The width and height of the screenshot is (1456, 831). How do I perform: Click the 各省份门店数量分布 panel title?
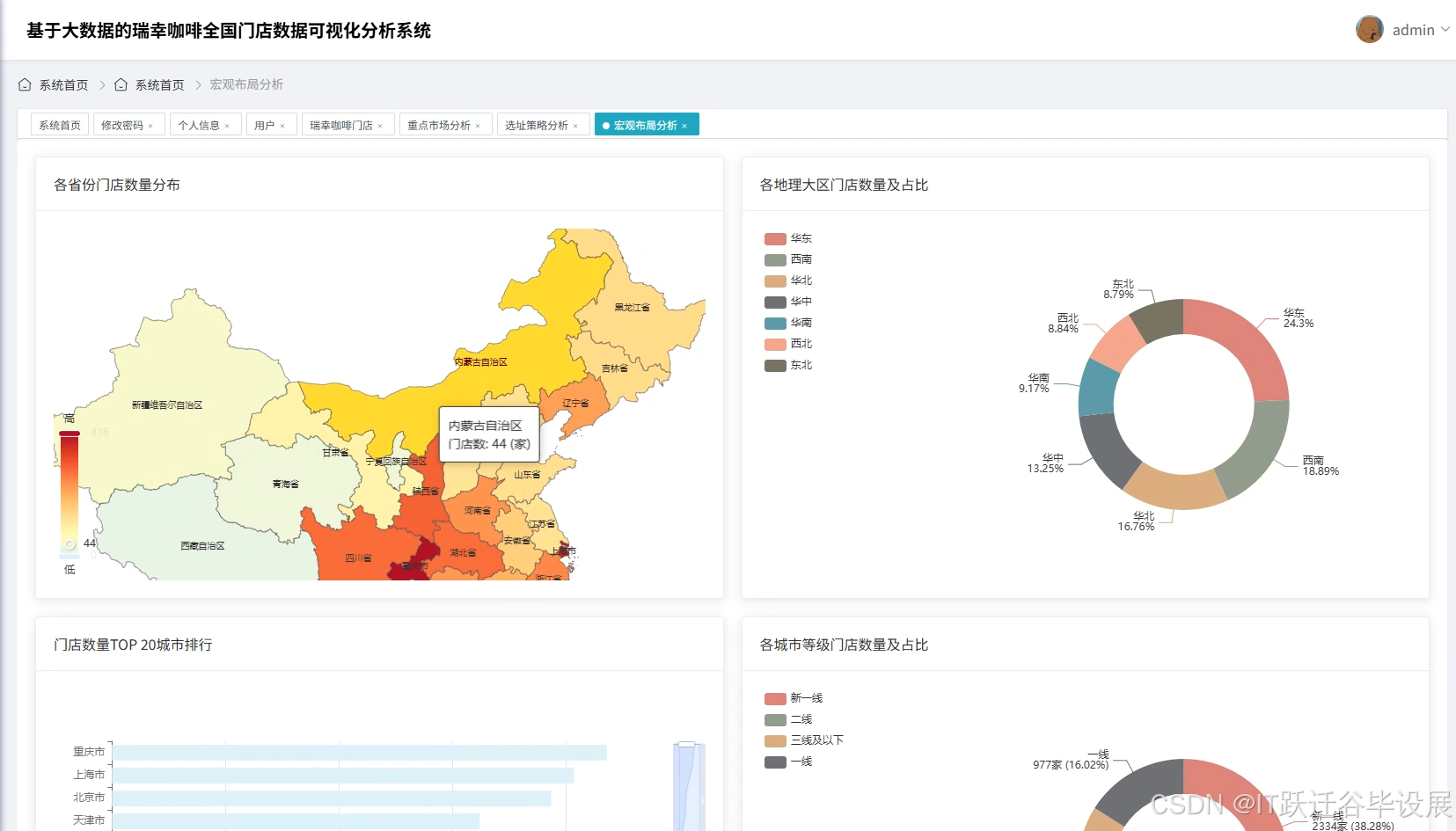click(x=117, y=185)
